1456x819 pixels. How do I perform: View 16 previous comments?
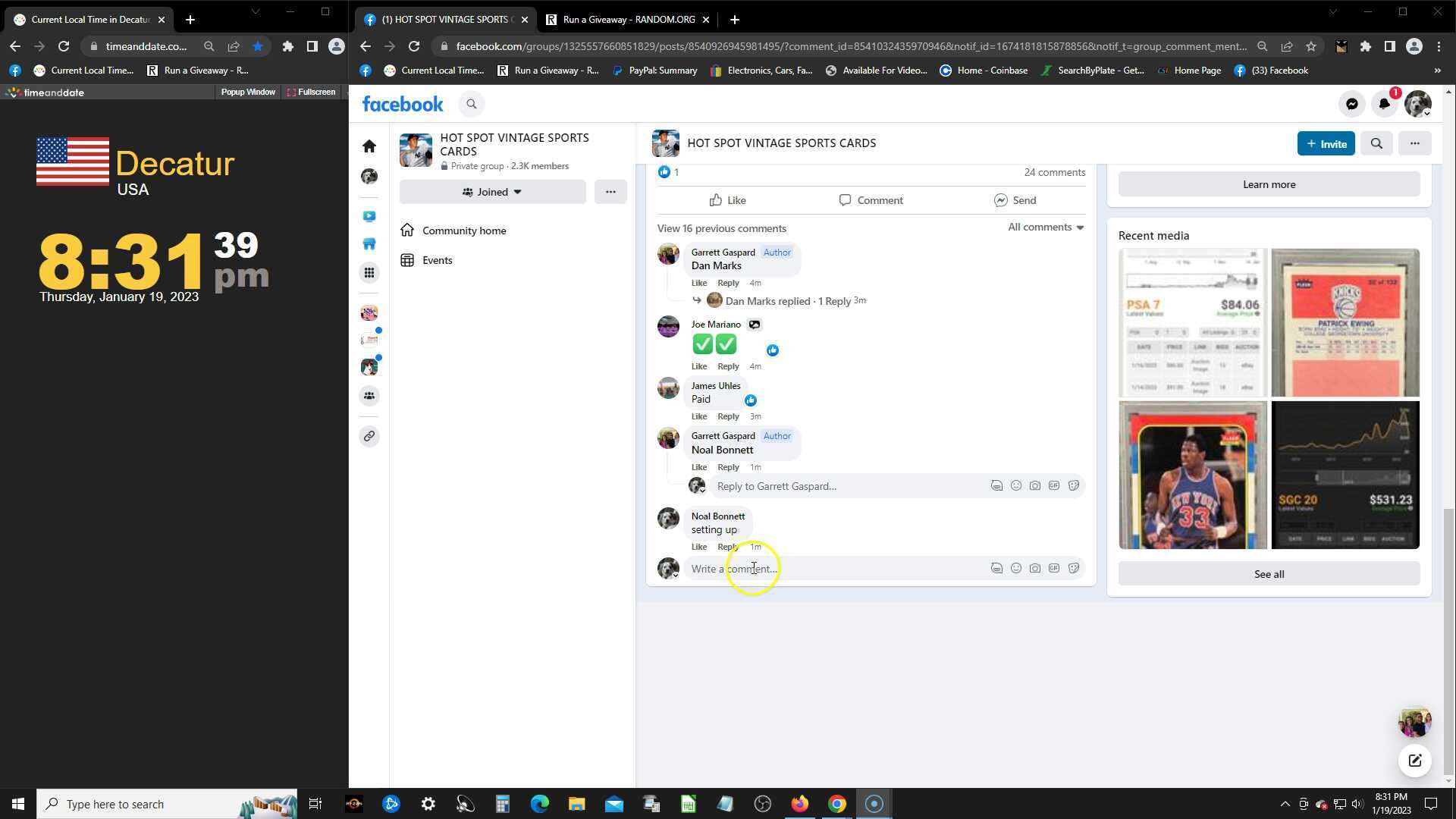(x=721, y=228)
